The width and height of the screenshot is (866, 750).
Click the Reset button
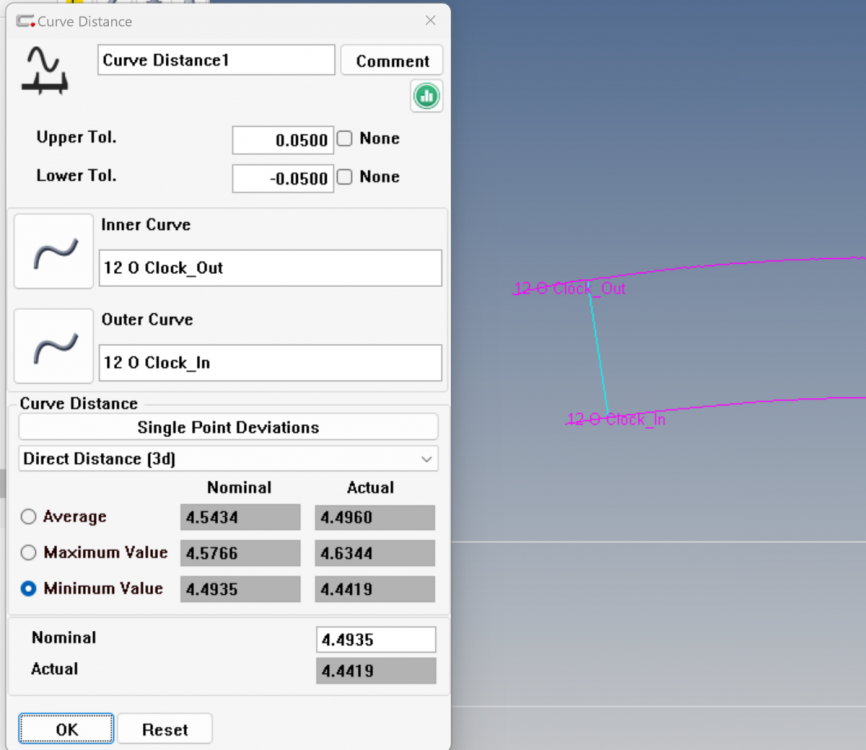coord(165,729)
